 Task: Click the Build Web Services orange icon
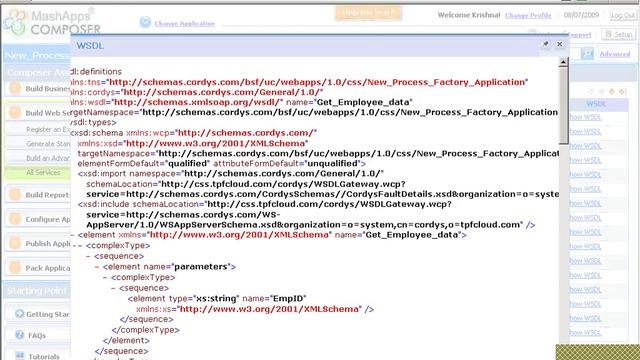click(x=15, y=112)
